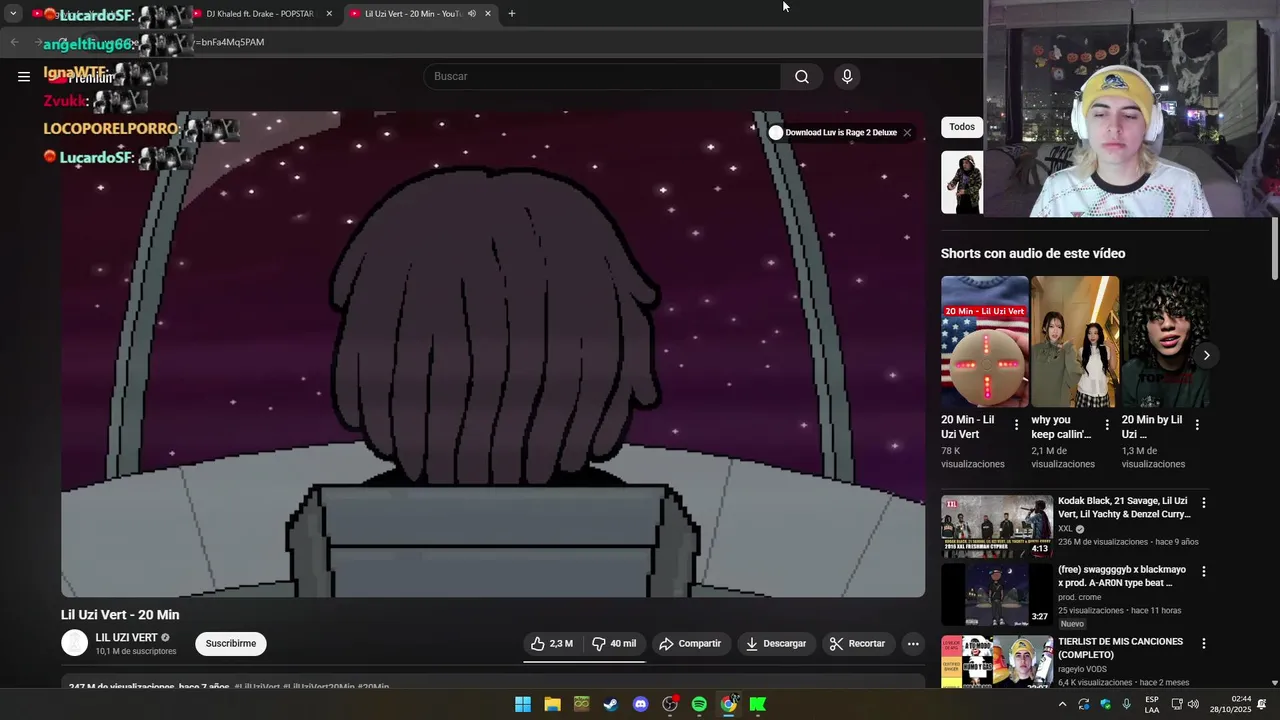The width and height of the screenshot is (1280, 720).
Task: Expand hidden system tray icons chevron
Action: click(1062, 704)
